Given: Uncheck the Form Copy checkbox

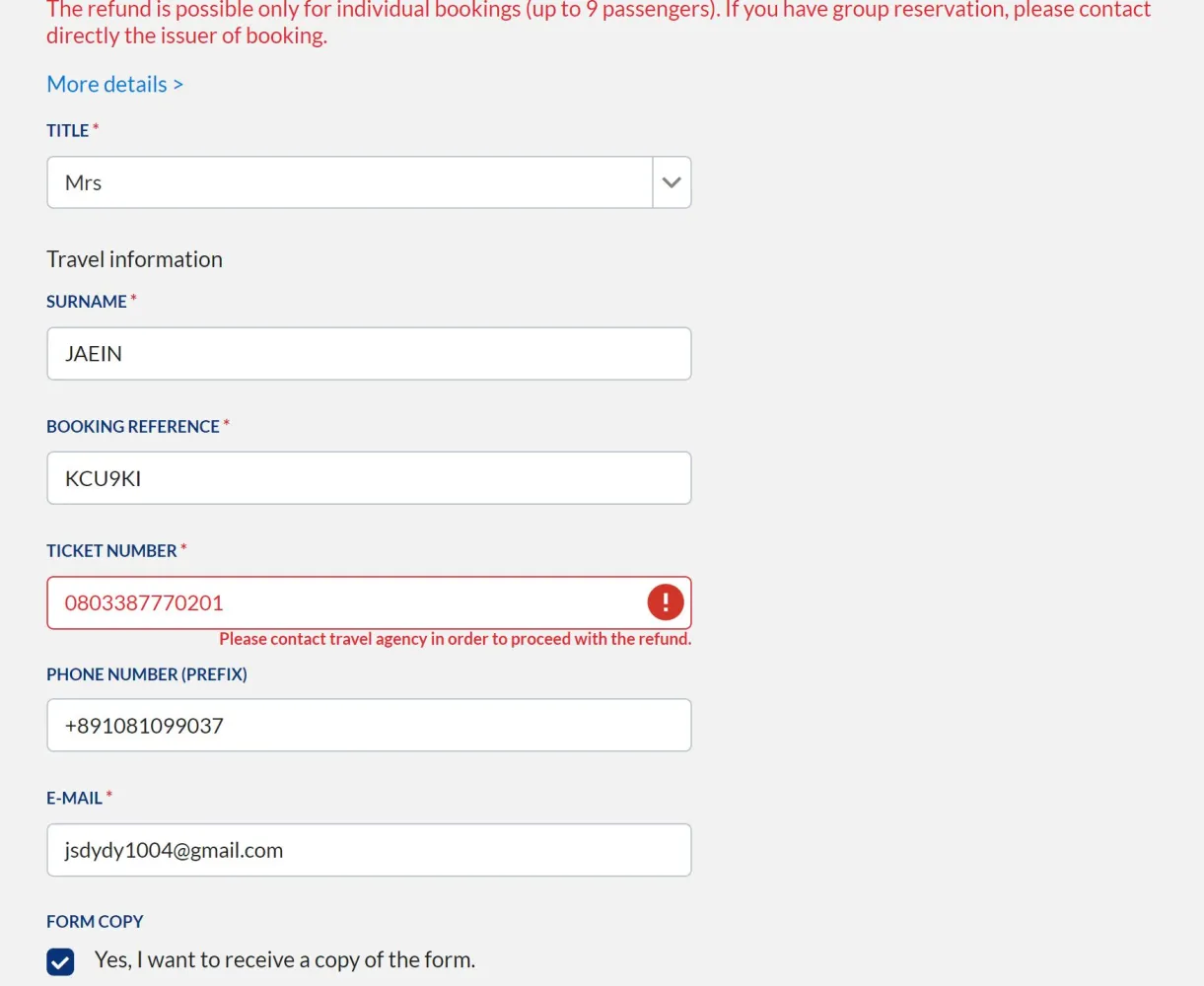Looking at the screenshot, I should (60, 961).
